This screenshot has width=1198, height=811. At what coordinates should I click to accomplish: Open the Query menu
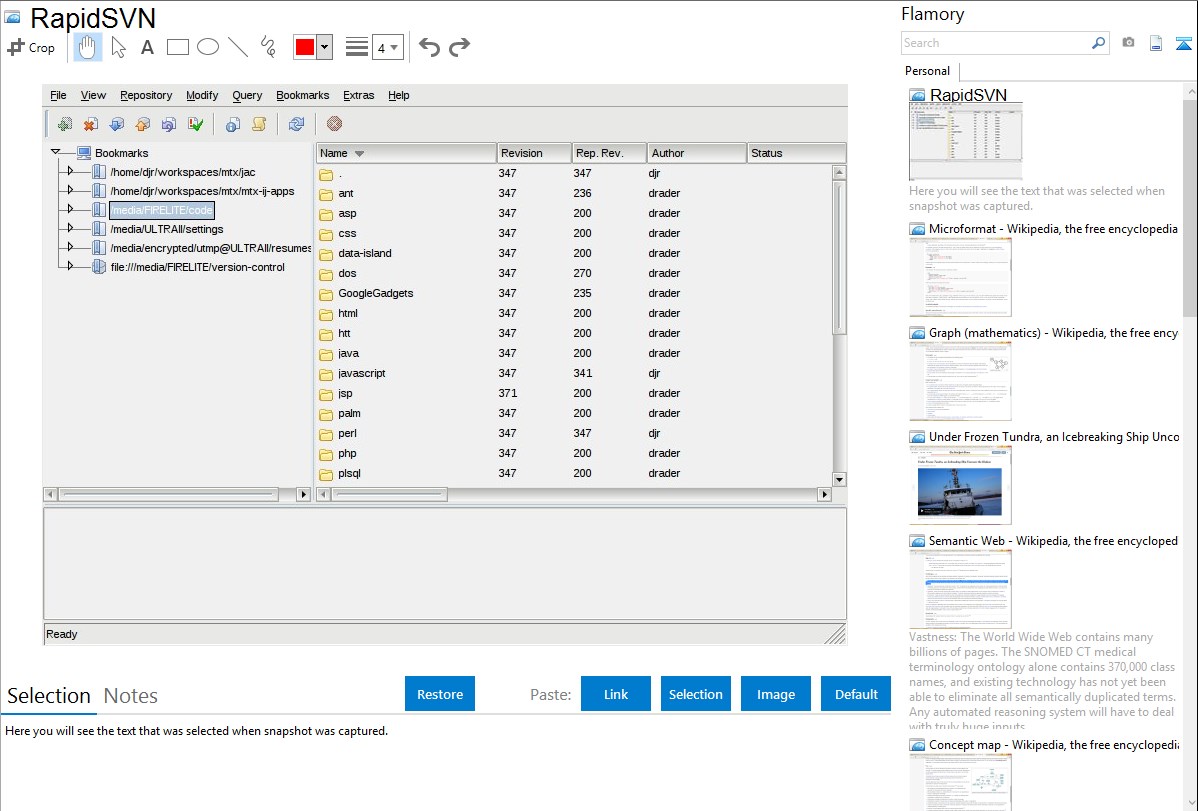pyautogui.click(x=247, y=96)
